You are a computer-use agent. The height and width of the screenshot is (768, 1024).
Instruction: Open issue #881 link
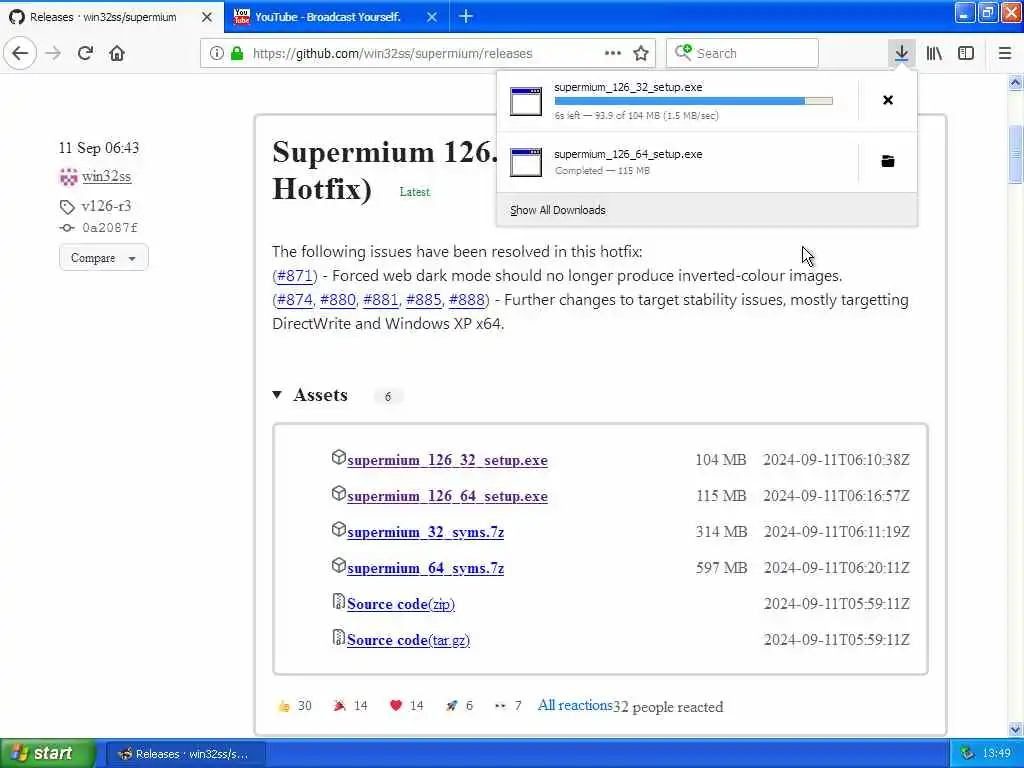(381, 300)
